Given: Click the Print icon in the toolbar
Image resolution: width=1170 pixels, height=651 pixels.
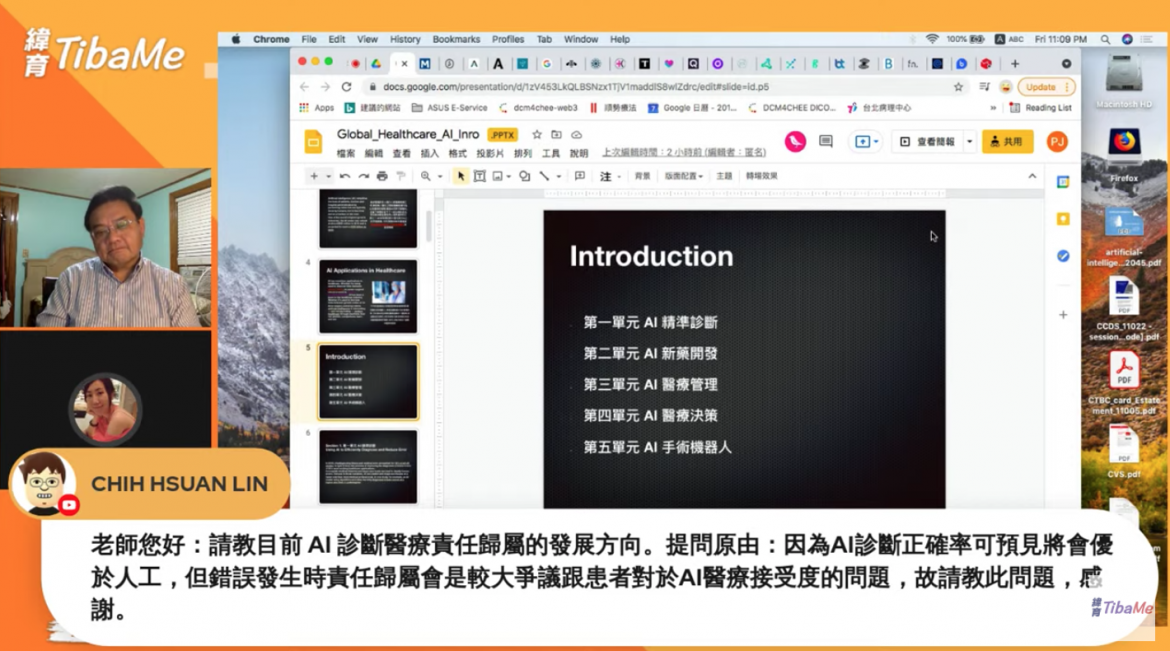Looking at the screenshot, I should (381, 176).
